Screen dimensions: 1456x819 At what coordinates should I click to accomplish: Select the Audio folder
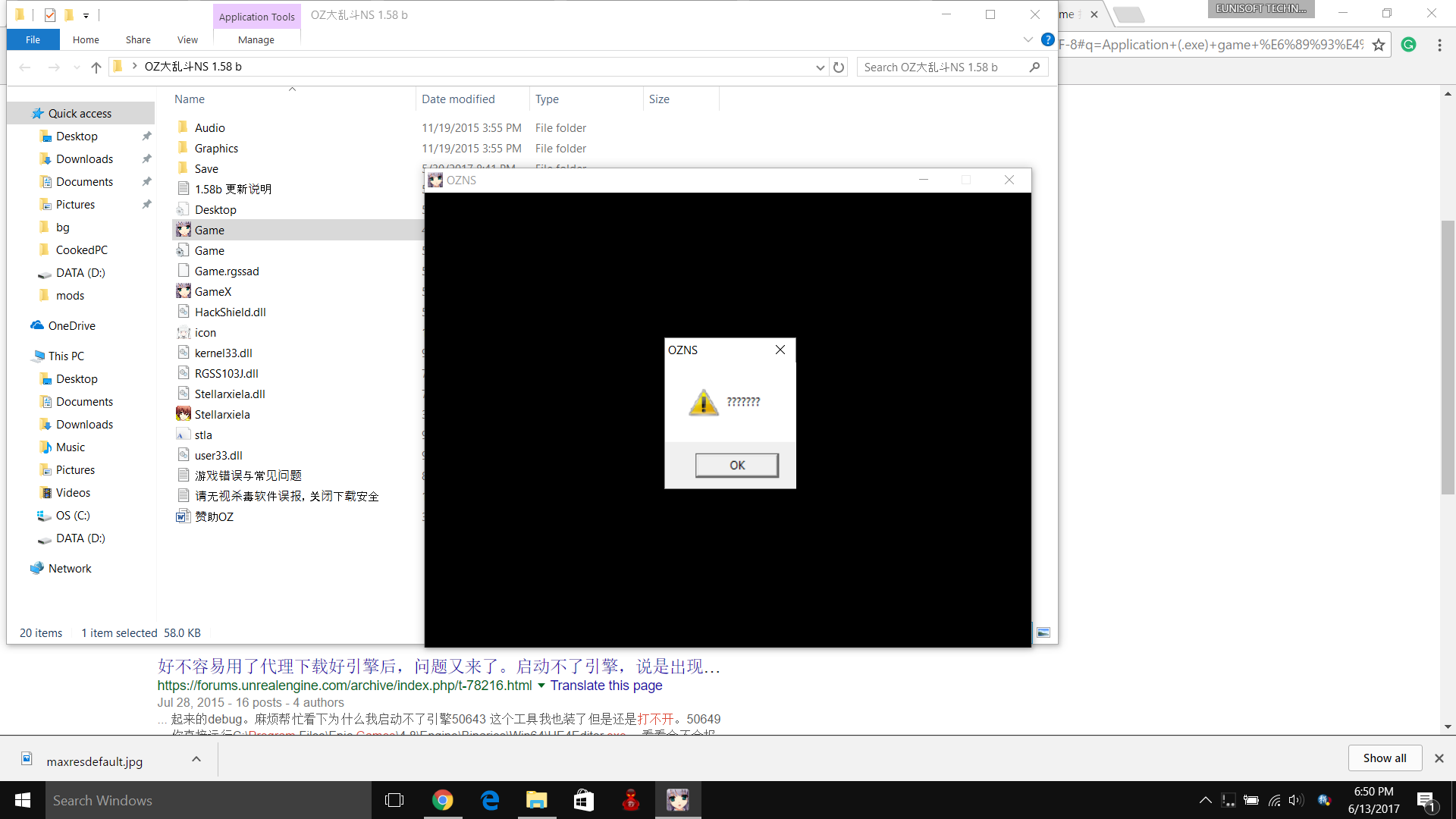click(209, 127)
